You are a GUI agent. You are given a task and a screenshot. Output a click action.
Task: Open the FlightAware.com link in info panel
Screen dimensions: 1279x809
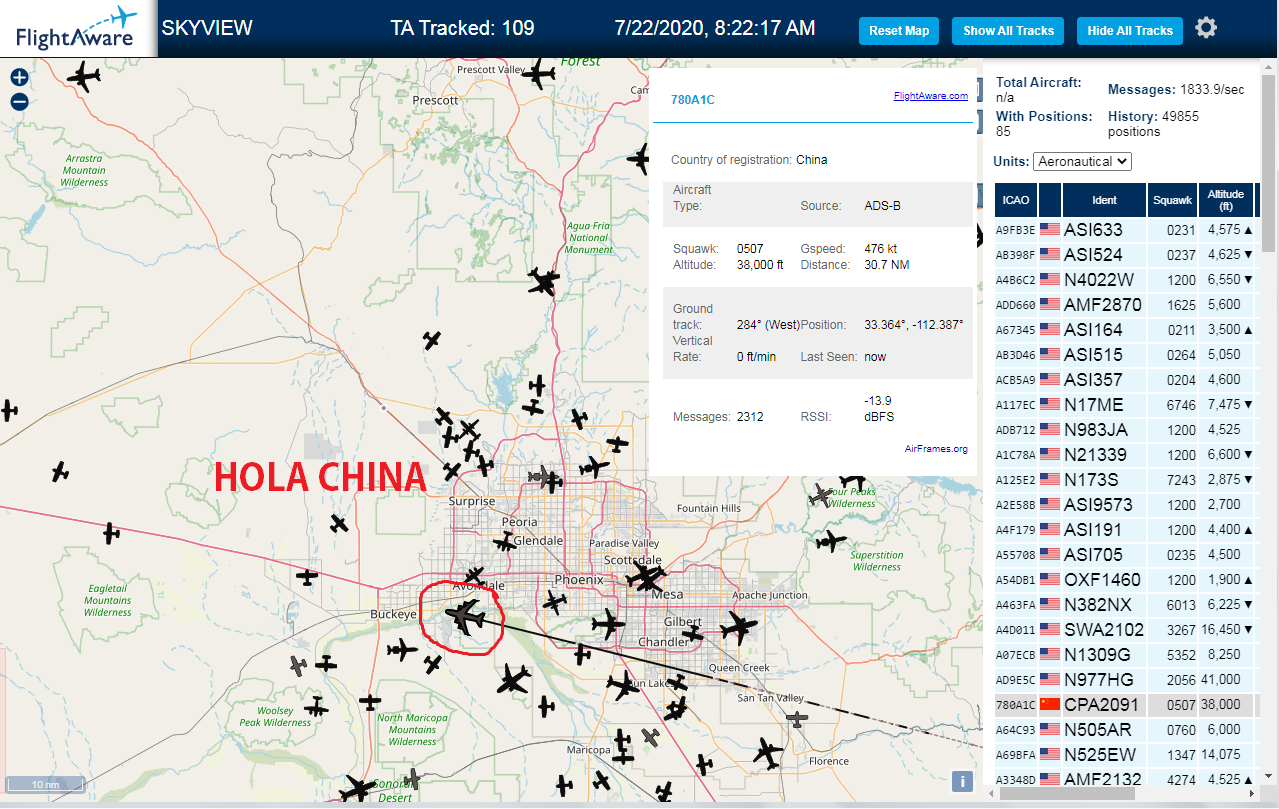pyautogui.click(x=930, y=96)
